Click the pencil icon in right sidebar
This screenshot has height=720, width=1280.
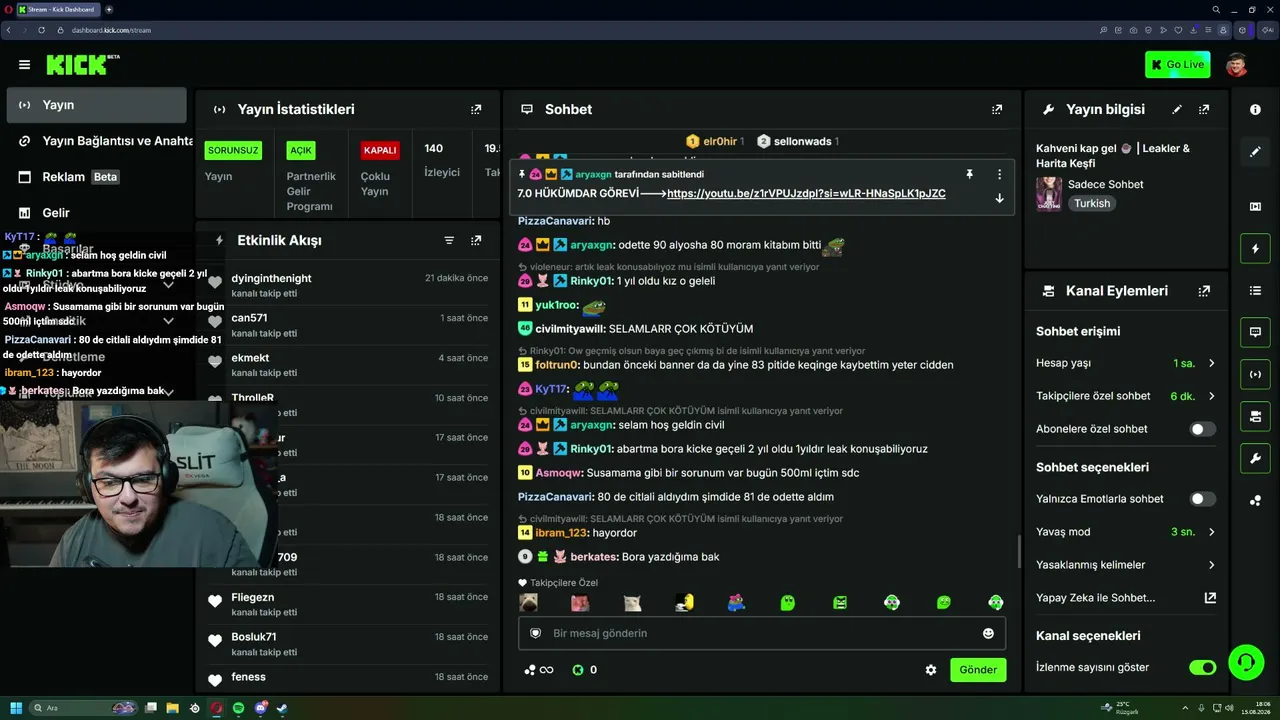1255,152
